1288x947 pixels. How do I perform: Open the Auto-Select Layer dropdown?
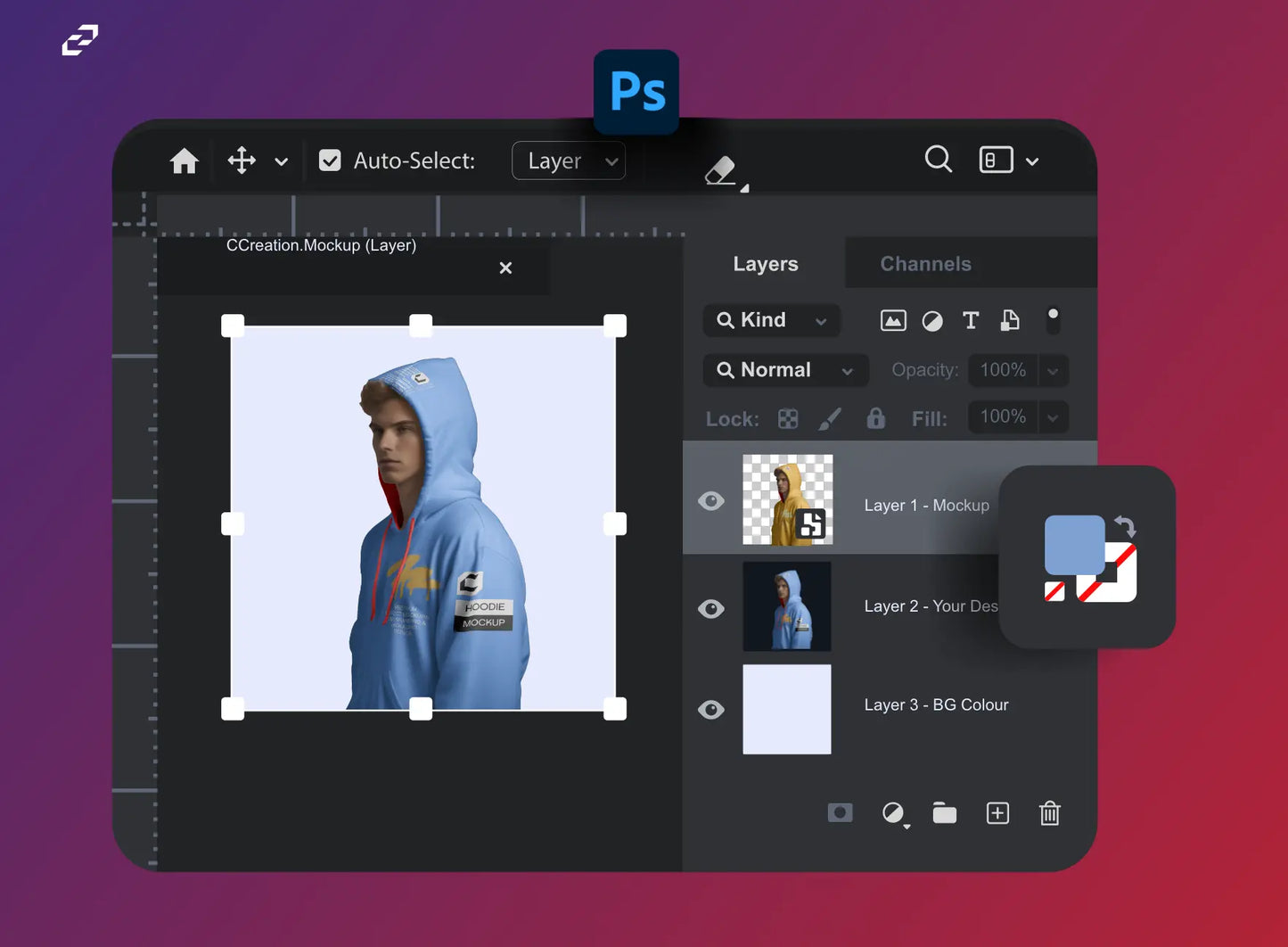569,161
